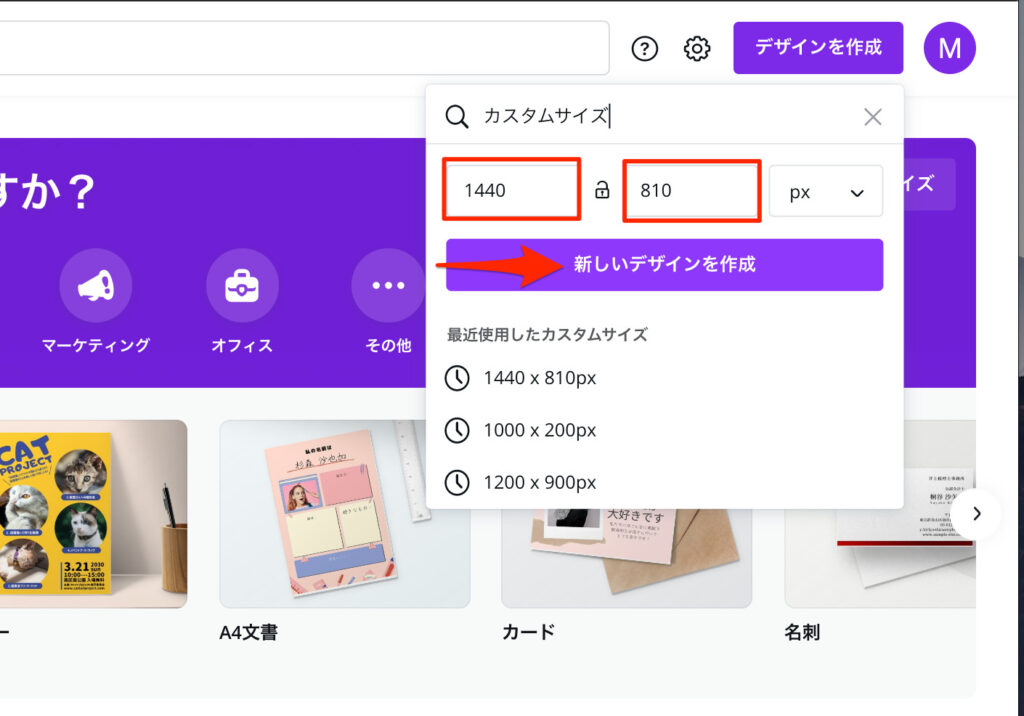This screenshot has height=716, width=1024.
Task: Open the help question mark icon
Action: point(645,48)
